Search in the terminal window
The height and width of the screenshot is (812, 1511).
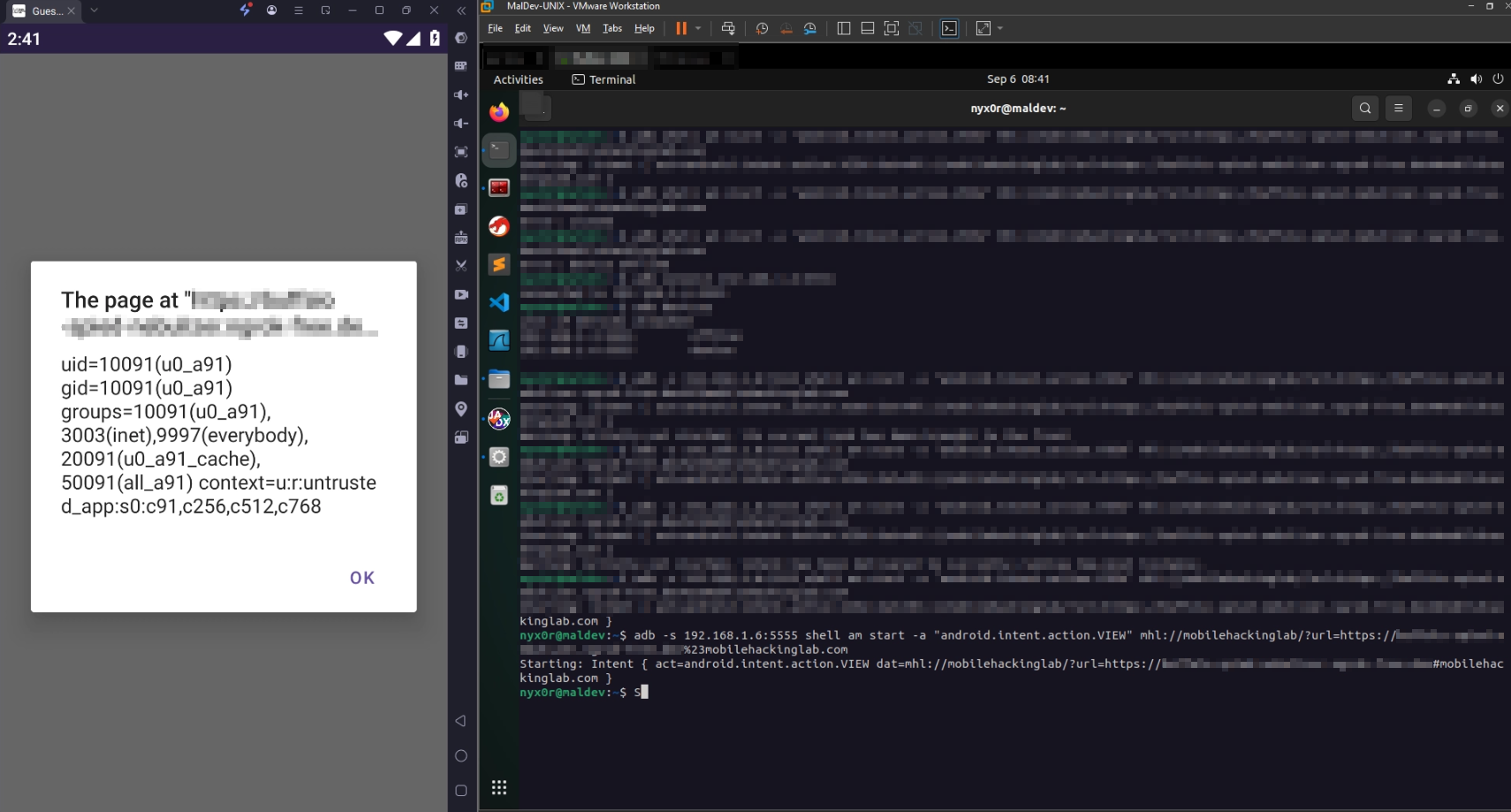point(1365,109)
